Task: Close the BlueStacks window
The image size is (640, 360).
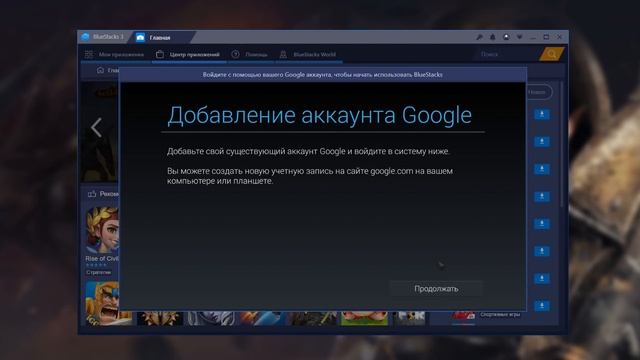Action: click(x=560, y=37)
